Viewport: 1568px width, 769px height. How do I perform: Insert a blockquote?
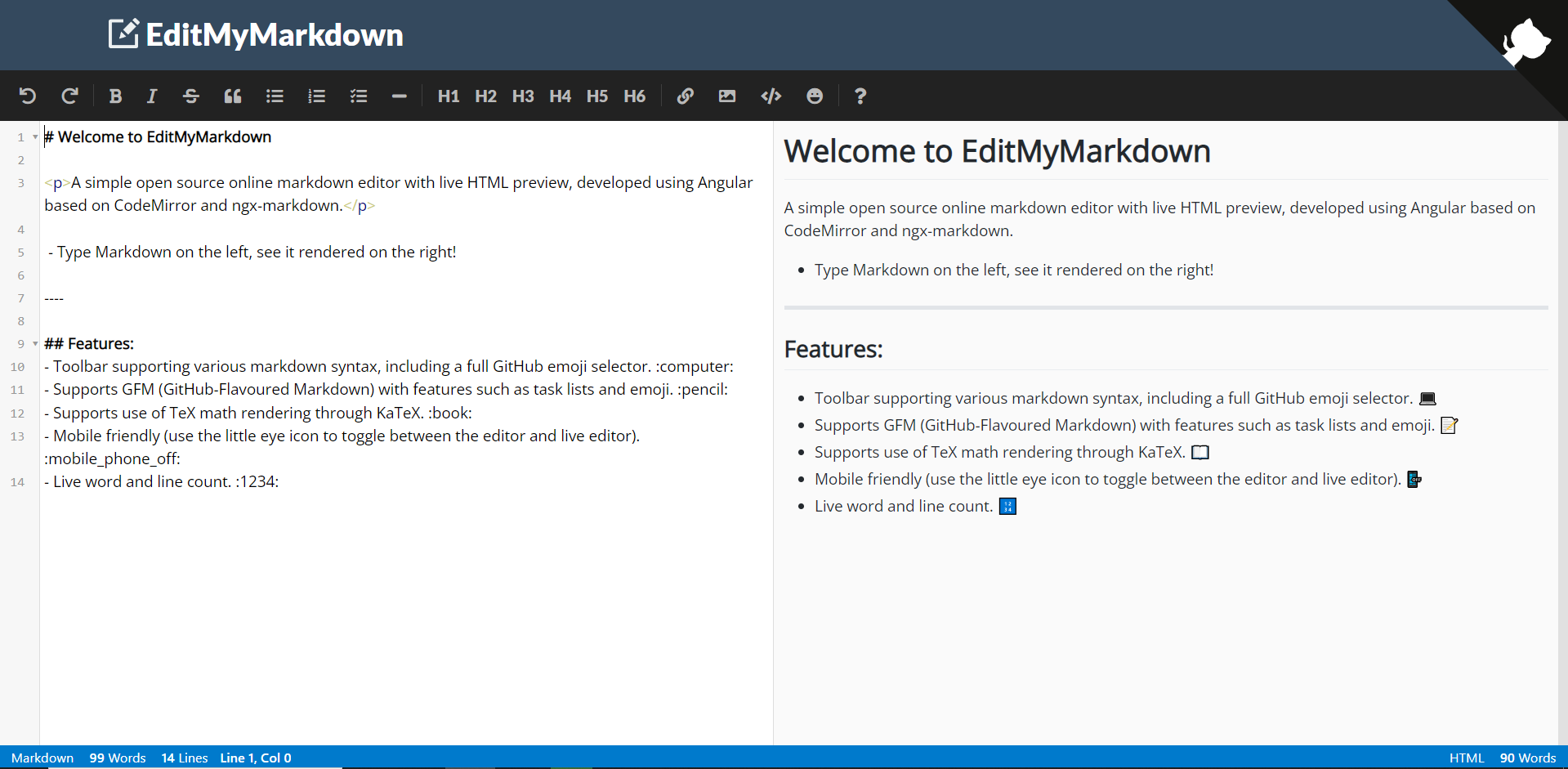[233, 96]
